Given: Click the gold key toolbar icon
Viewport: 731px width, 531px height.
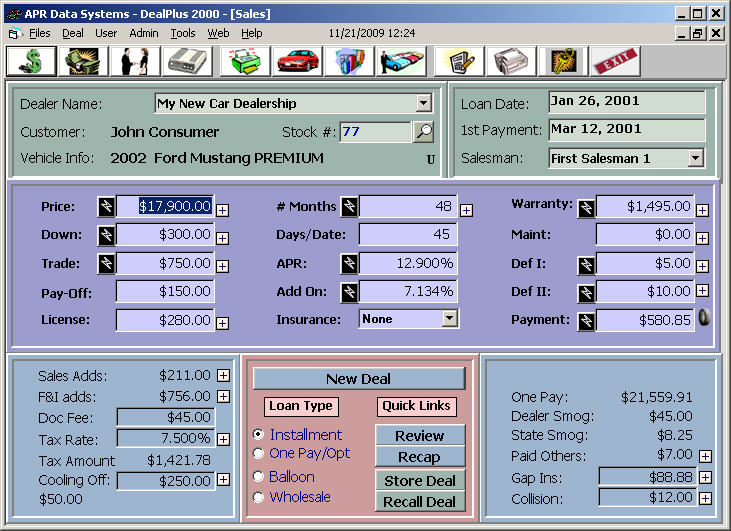Looking at the screenshot, I should pos(562,61).
